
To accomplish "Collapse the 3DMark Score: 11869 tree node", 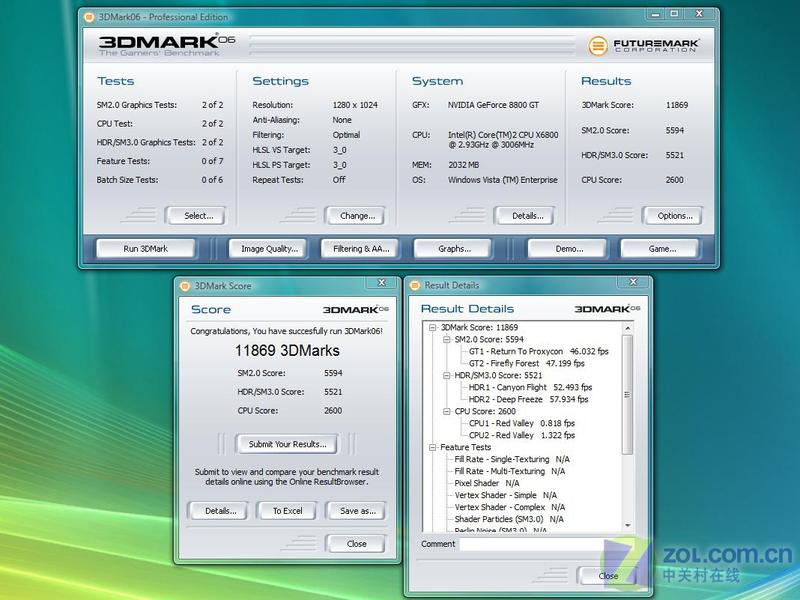I will pos(433,328).
